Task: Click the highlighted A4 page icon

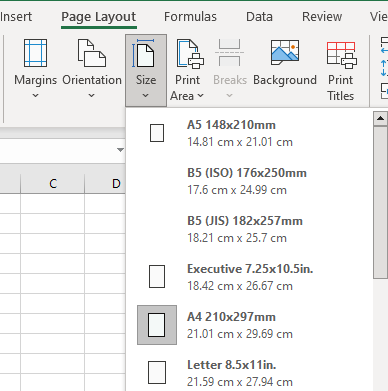Action: 157,325
